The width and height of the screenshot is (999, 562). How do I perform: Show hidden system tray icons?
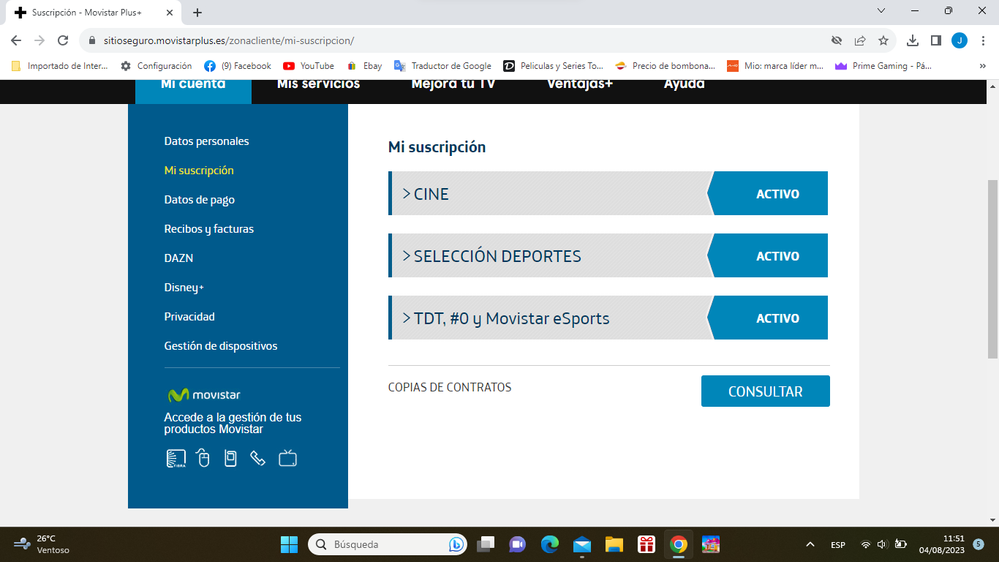[810, 544]
